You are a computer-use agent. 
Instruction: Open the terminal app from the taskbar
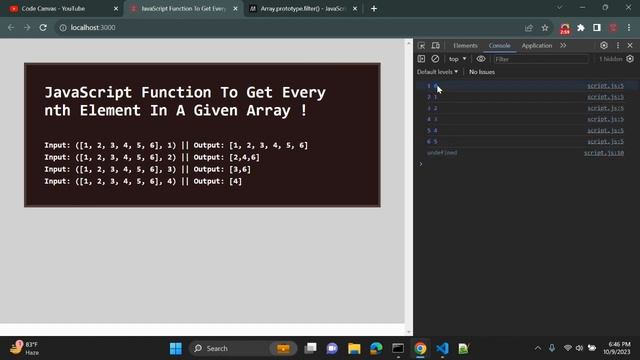coord(398,349)
